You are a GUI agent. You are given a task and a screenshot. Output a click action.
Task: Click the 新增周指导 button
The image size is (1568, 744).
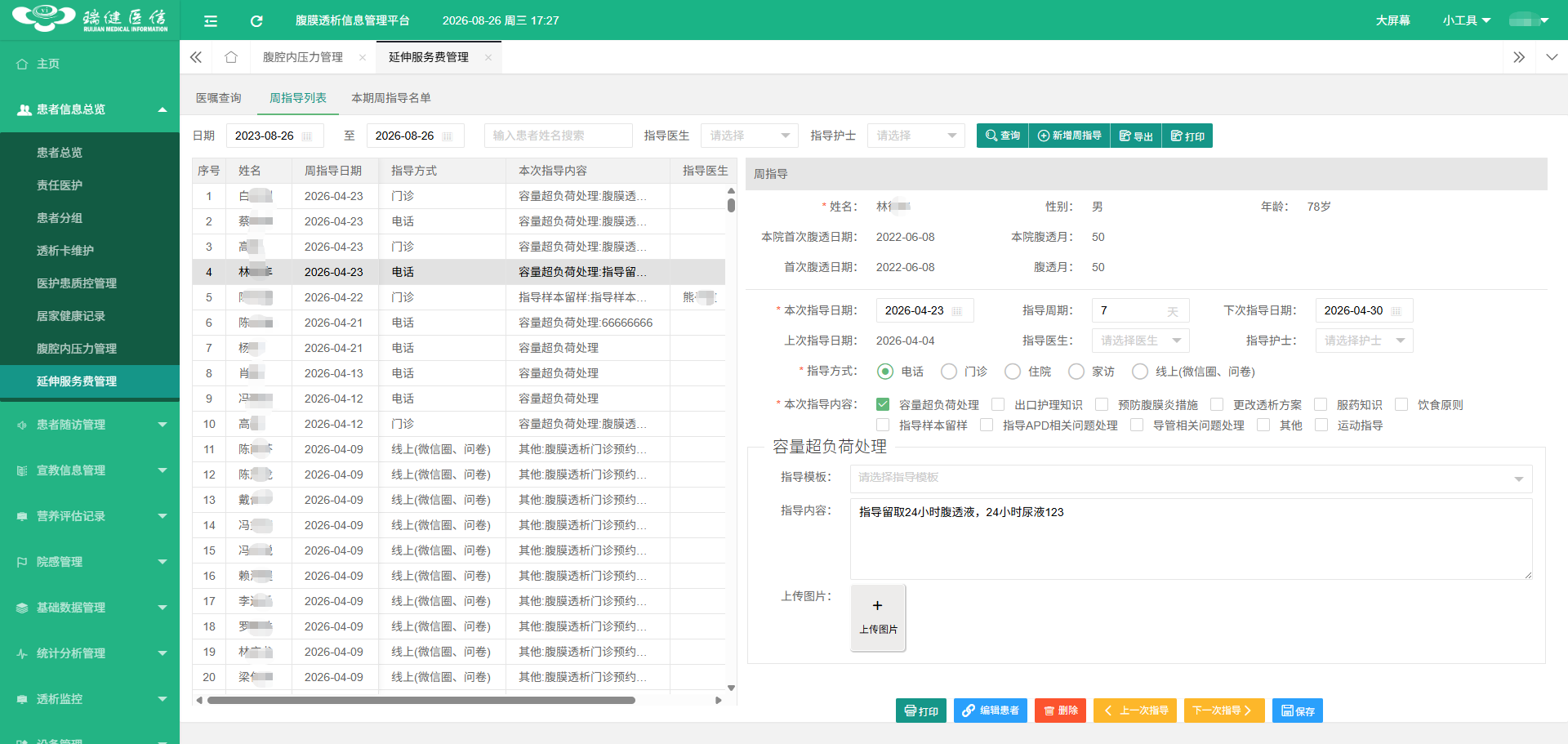pos(1070,136)
